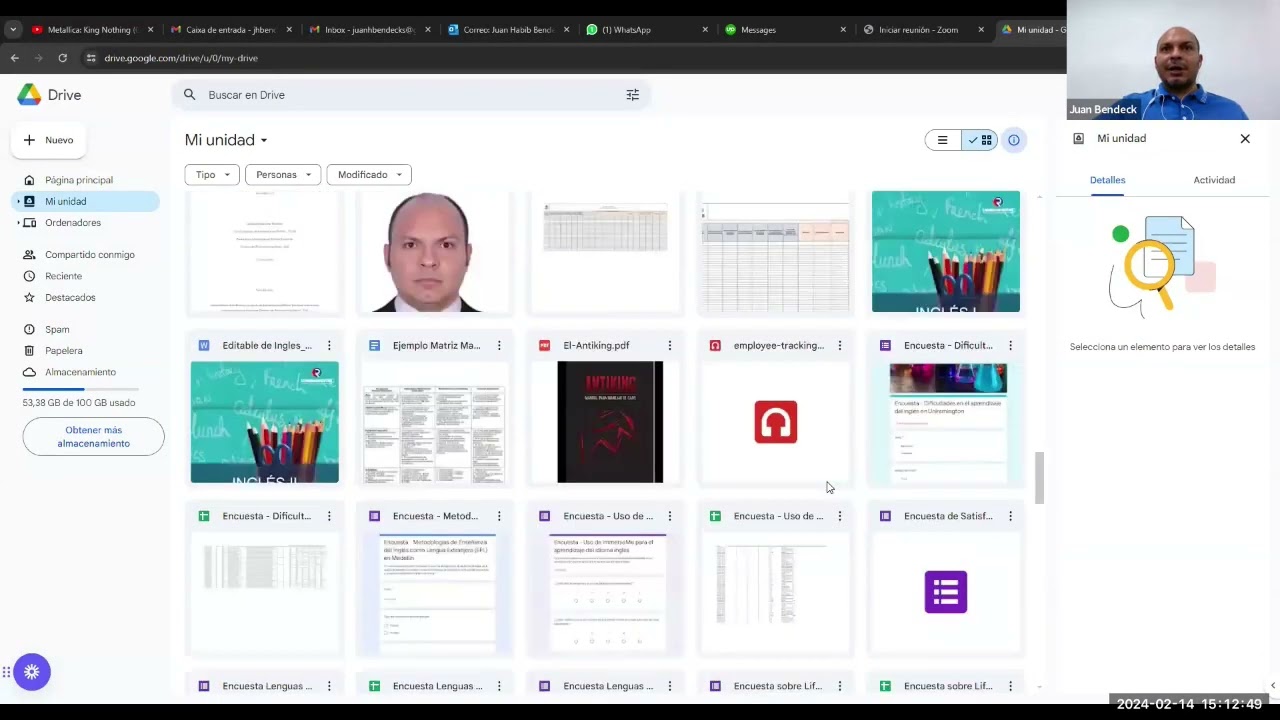The height and width of the screenshot is (720, 1280).
Task: Focus the Buscar en Drive field
Action: (x=410, y=95)
